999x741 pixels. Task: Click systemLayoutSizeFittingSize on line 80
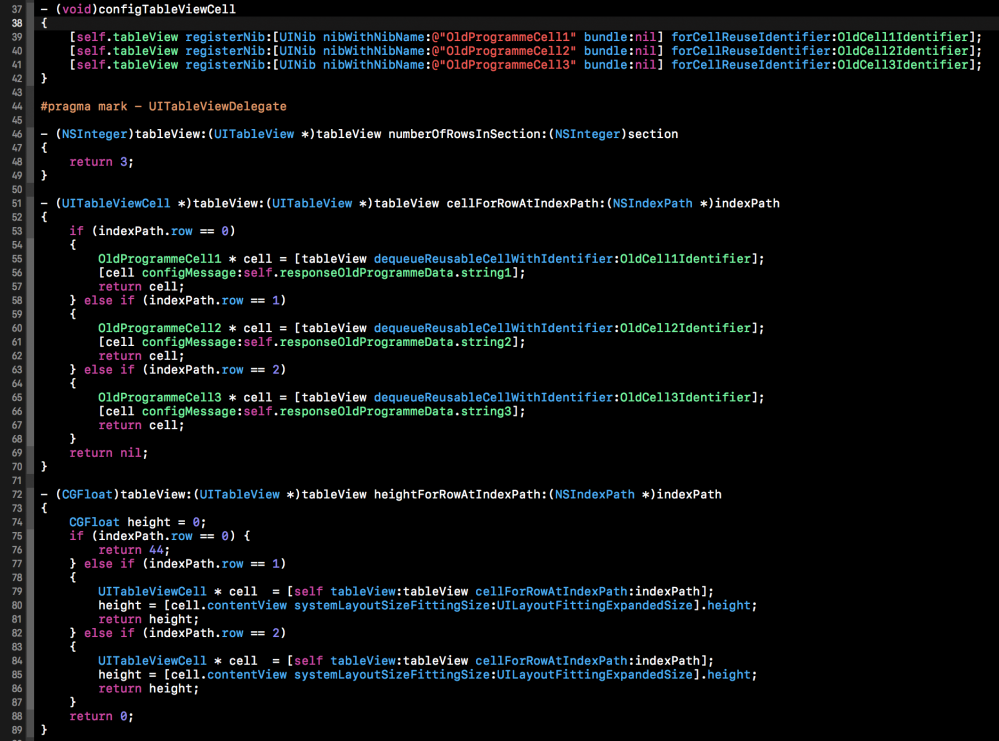[x=392, y=605]
